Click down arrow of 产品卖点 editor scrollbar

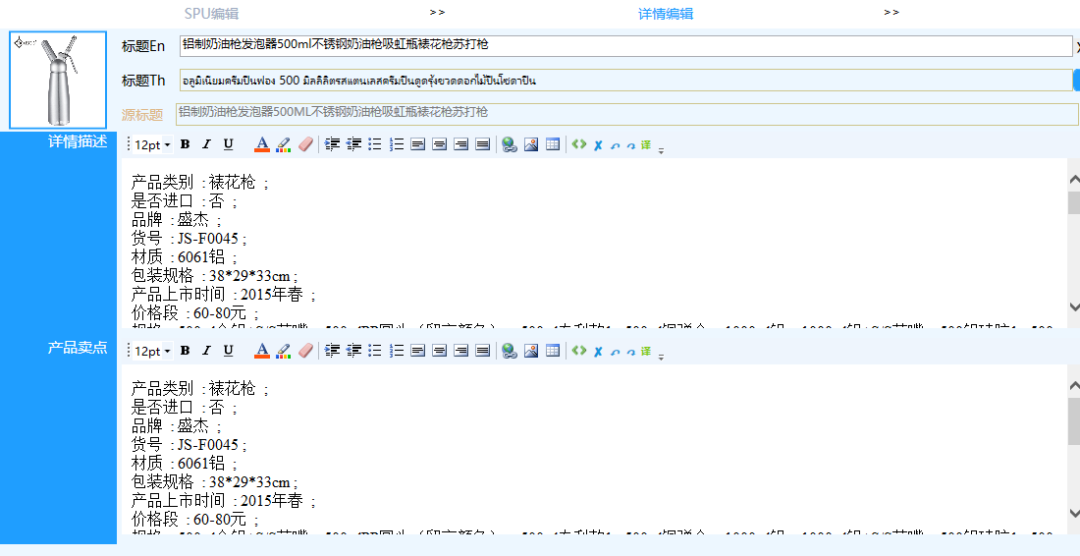coord(1074,513)
